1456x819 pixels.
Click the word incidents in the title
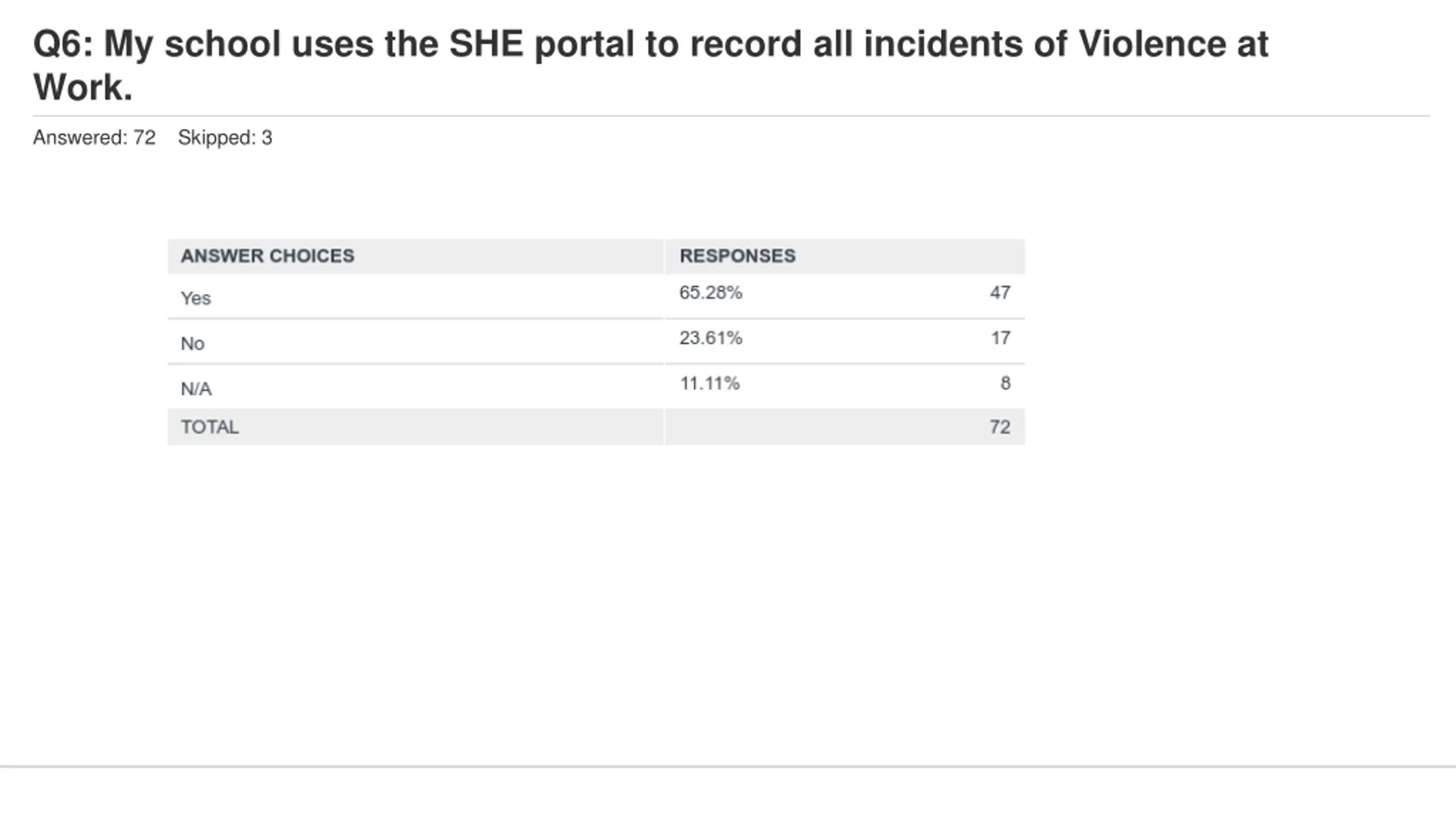point(943,44)
